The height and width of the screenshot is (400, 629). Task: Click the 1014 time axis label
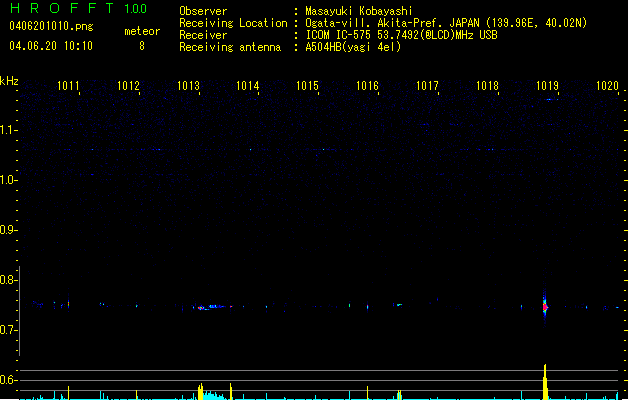(248, 86)
